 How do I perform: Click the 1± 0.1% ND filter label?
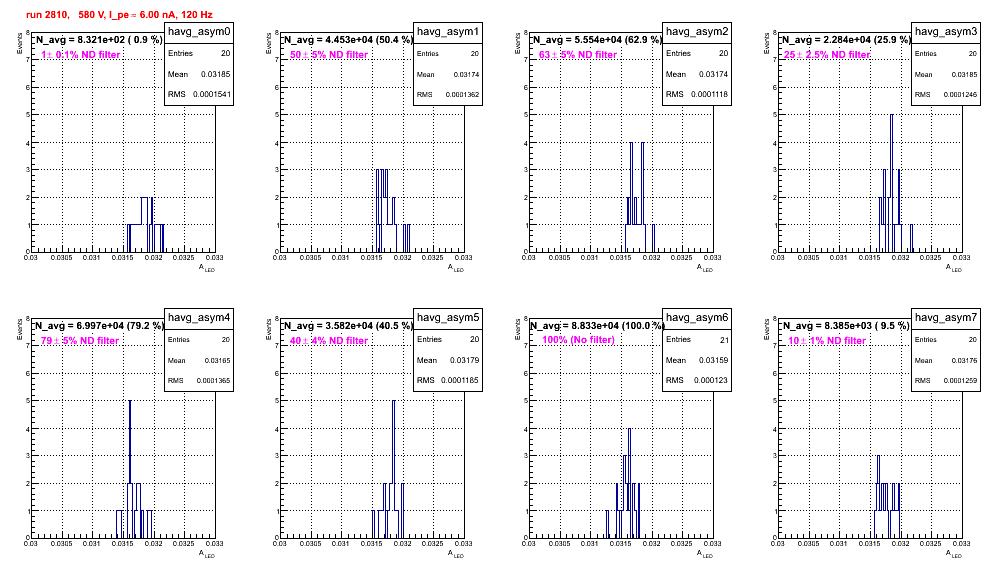(81, 55)
